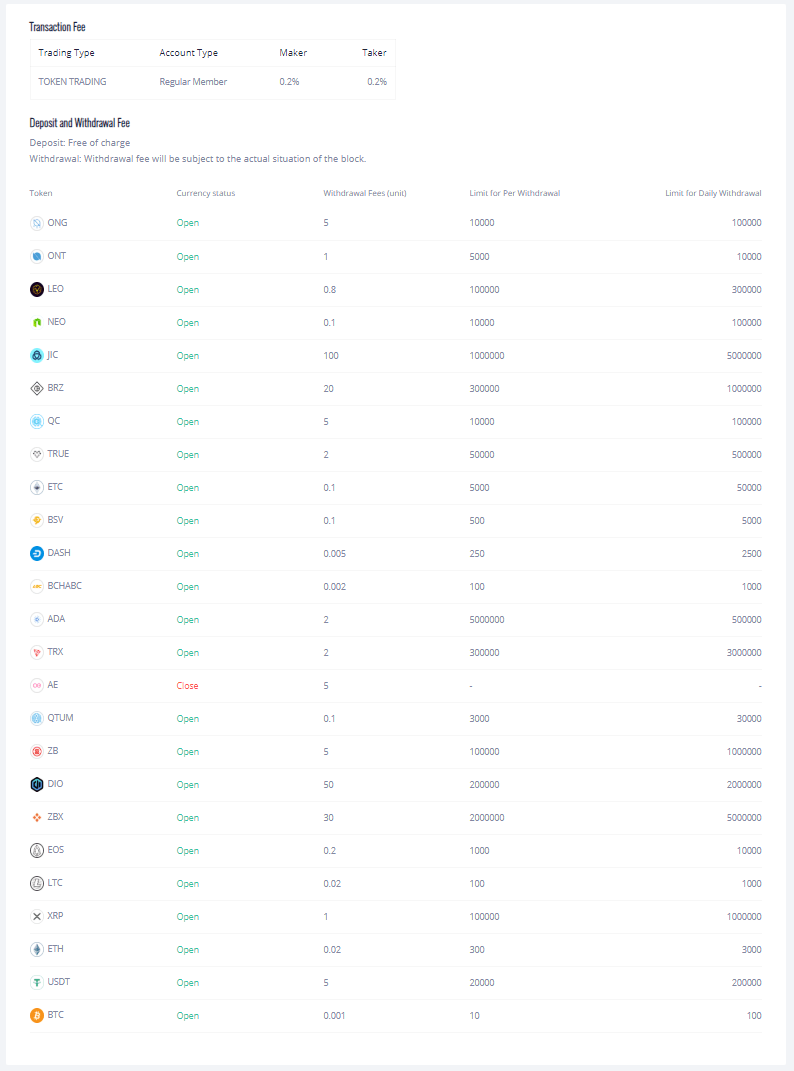Select the BCHABC token name

point(64,586)
